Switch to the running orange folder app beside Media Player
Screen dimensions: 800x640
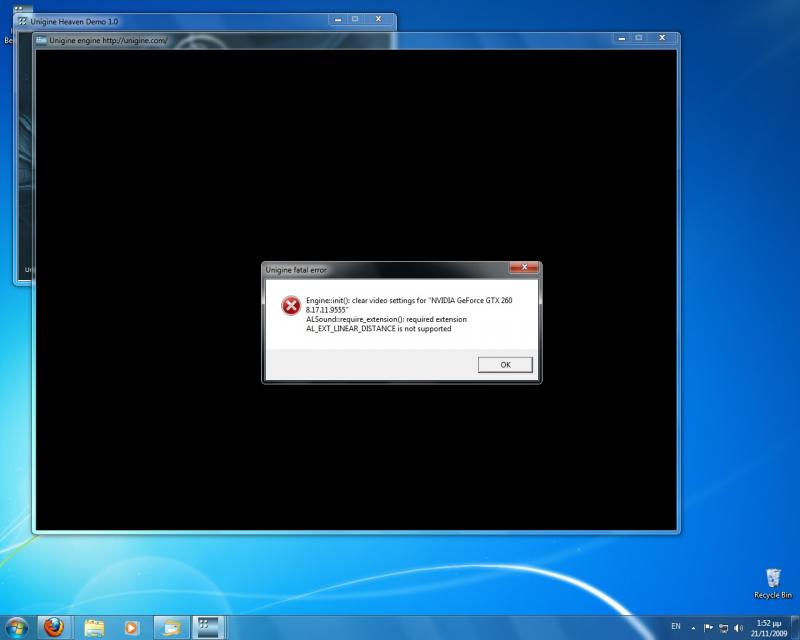coord(171,627)
